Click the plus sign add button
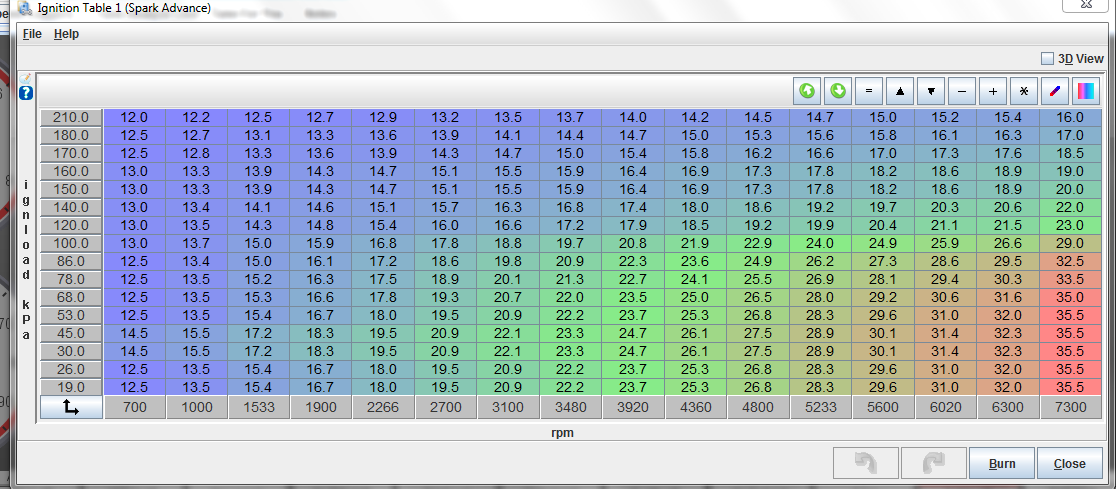1116x489 pixels. tap(993, 91)
